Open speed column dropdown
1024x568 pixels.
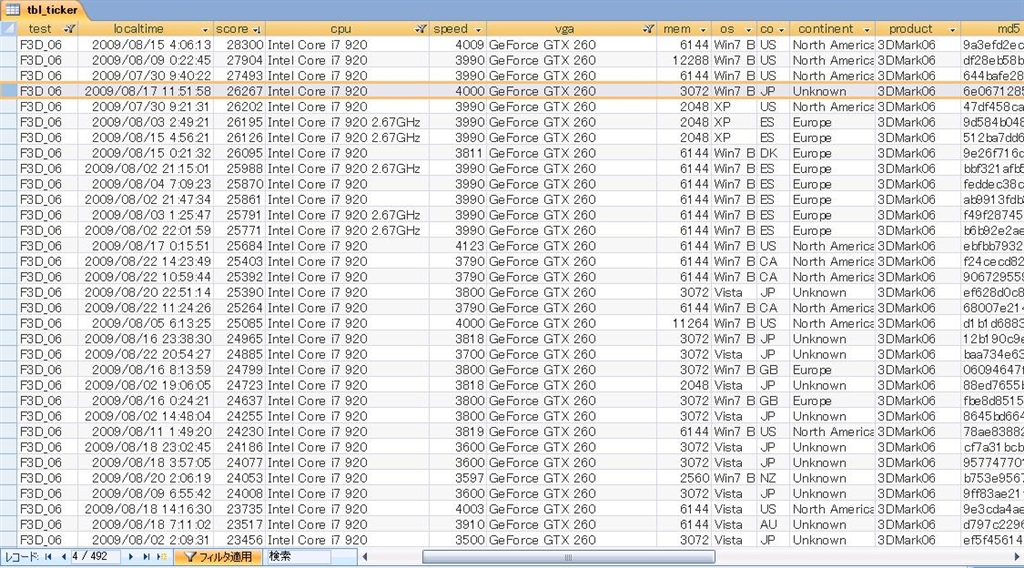coord(479,29)
